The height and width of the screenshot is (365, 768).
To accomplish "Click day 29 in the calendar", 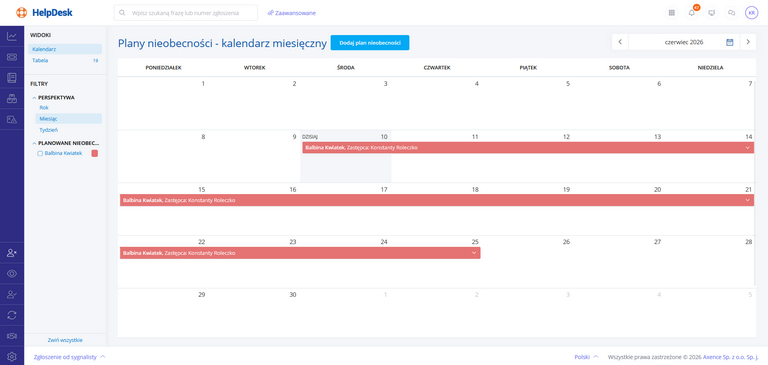I will (201, 294).
